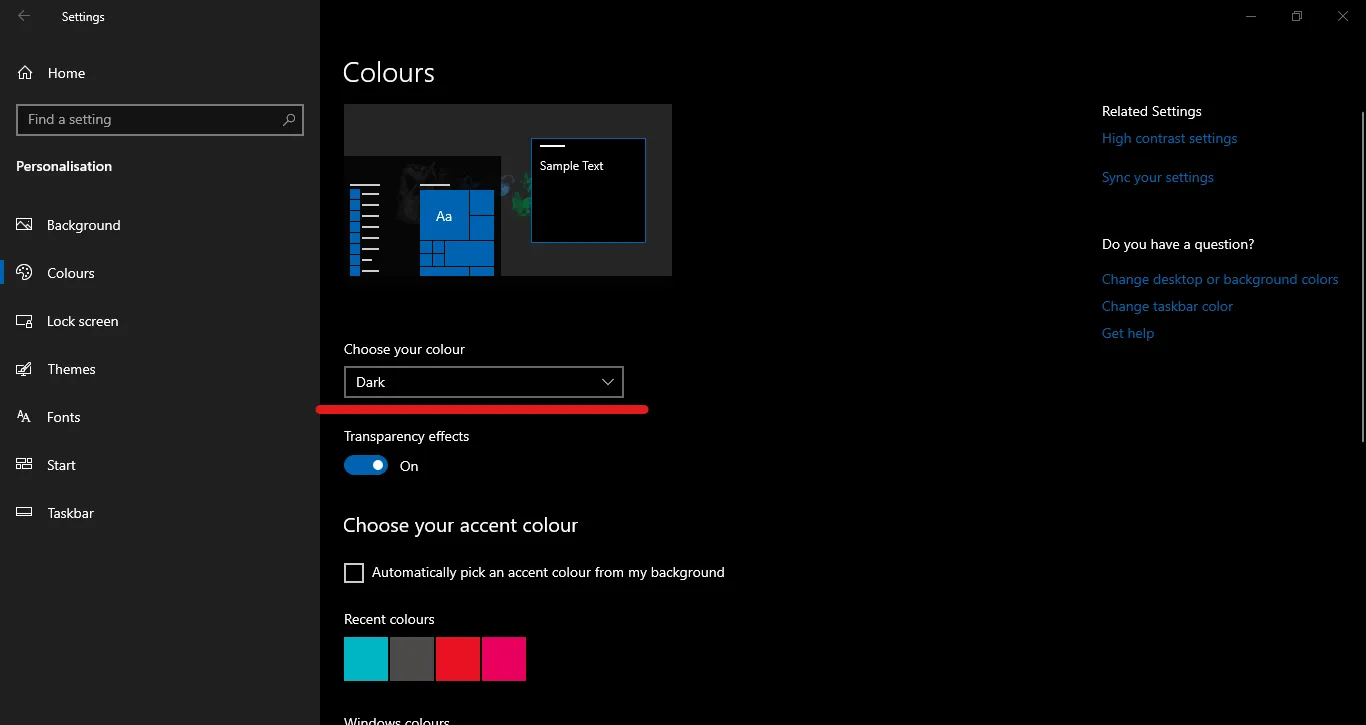
Task: Click Change taskbar color link
Action: coord(1167,306)
